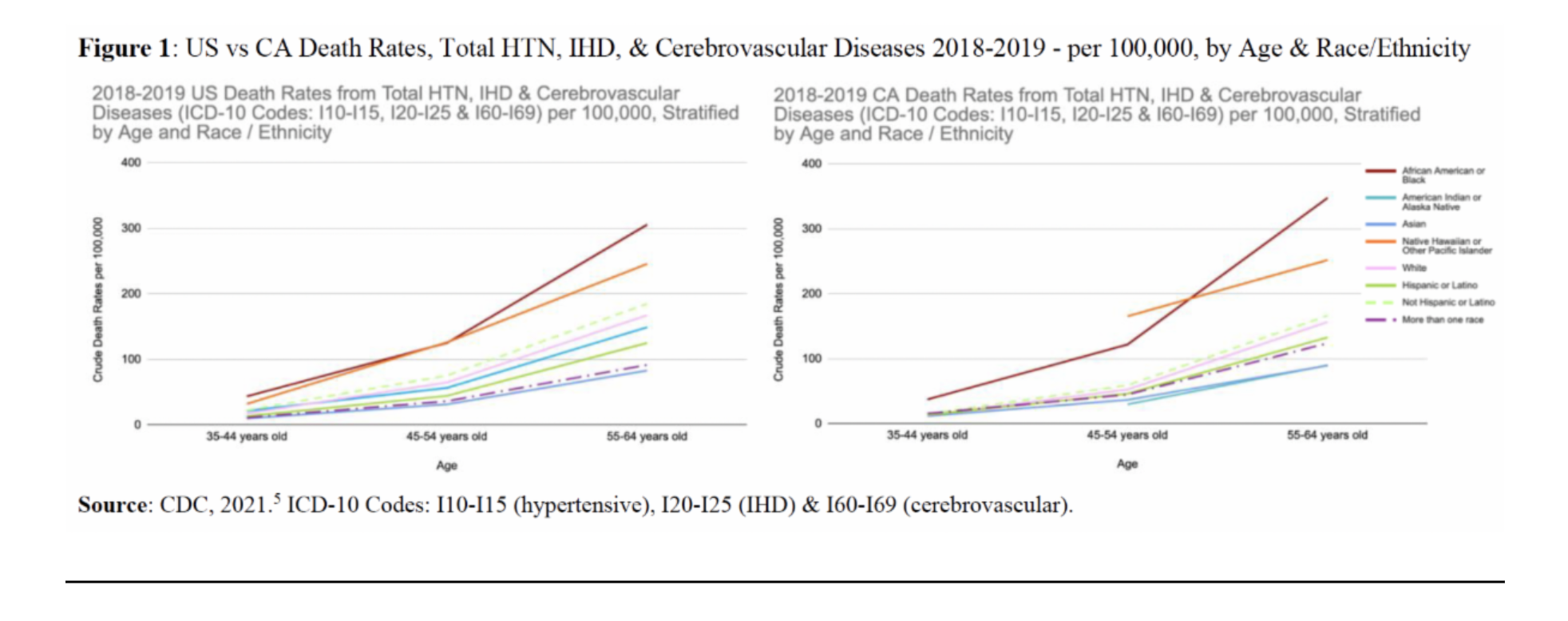Screen dimensions: 1568x621
Task: Click "35-44 years old" under the US chart
Action: 247,437
